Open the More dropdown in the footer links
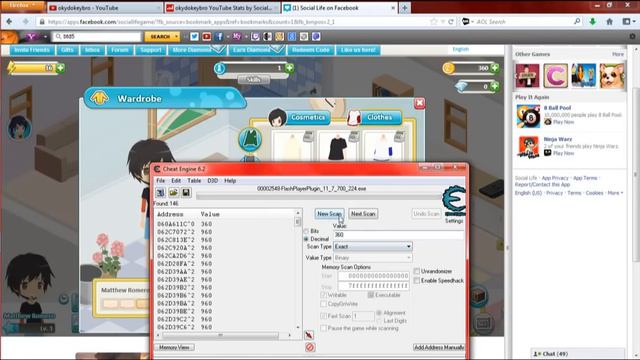This screenshot has width=640, height=360. (x=615, y=193)
